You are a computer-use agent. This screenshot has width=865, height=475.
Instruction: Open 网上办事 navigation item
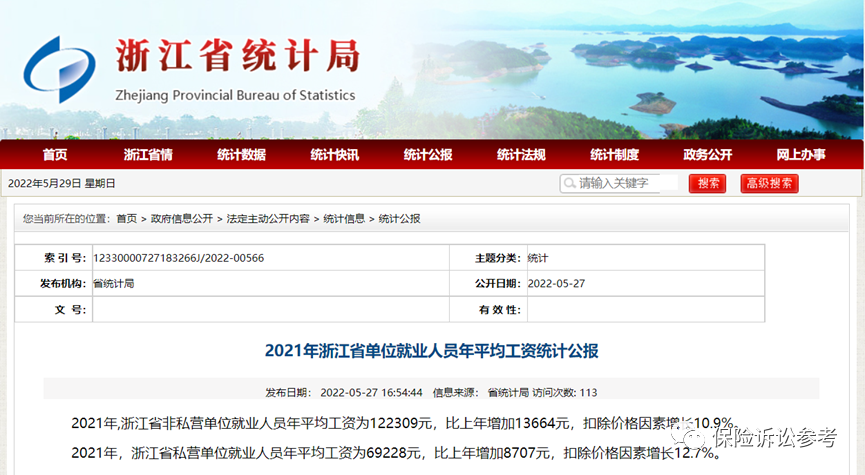coord(800,155)
